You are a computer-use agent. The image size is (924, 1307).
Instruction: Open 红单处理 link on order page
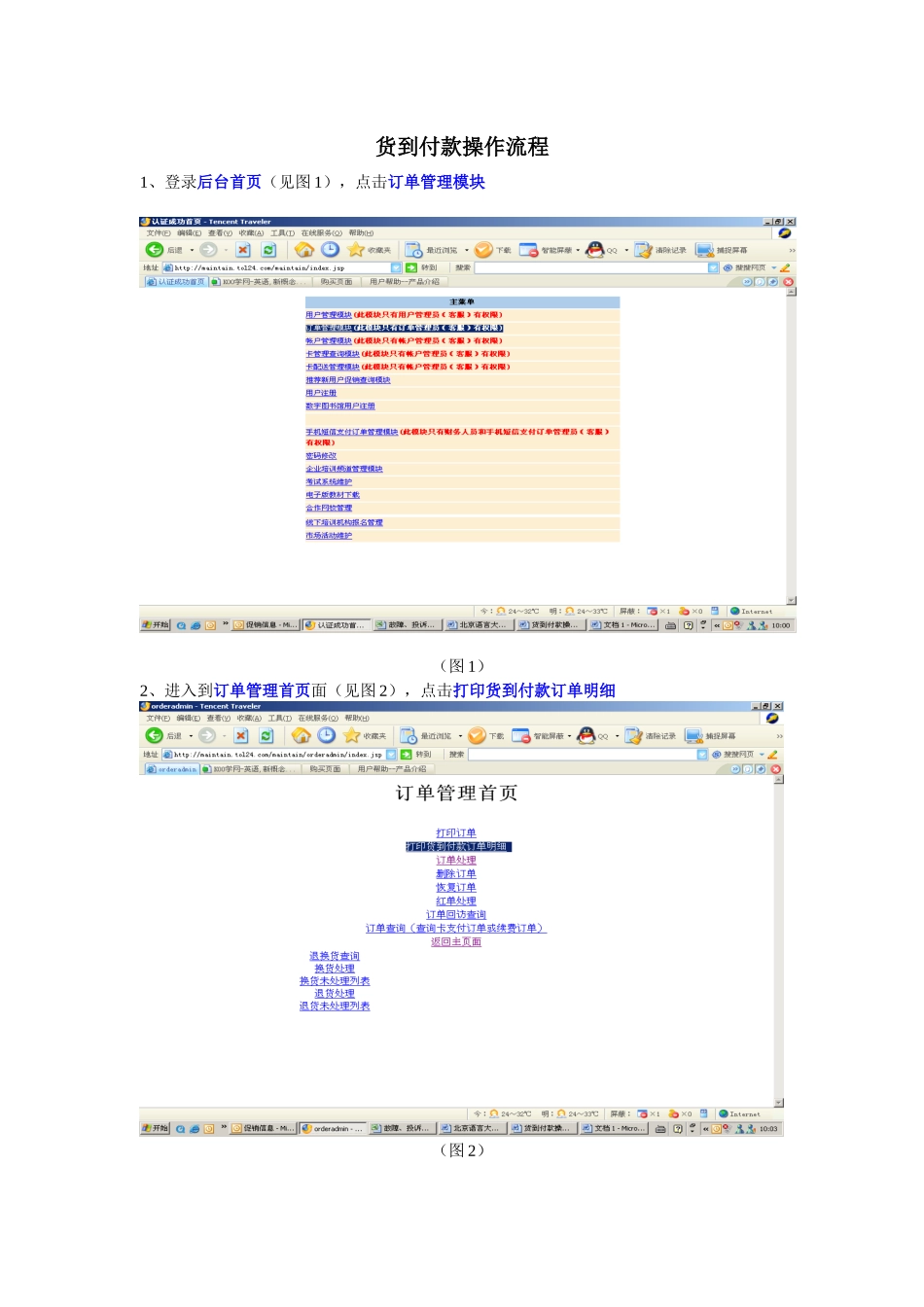coord(456,901)
